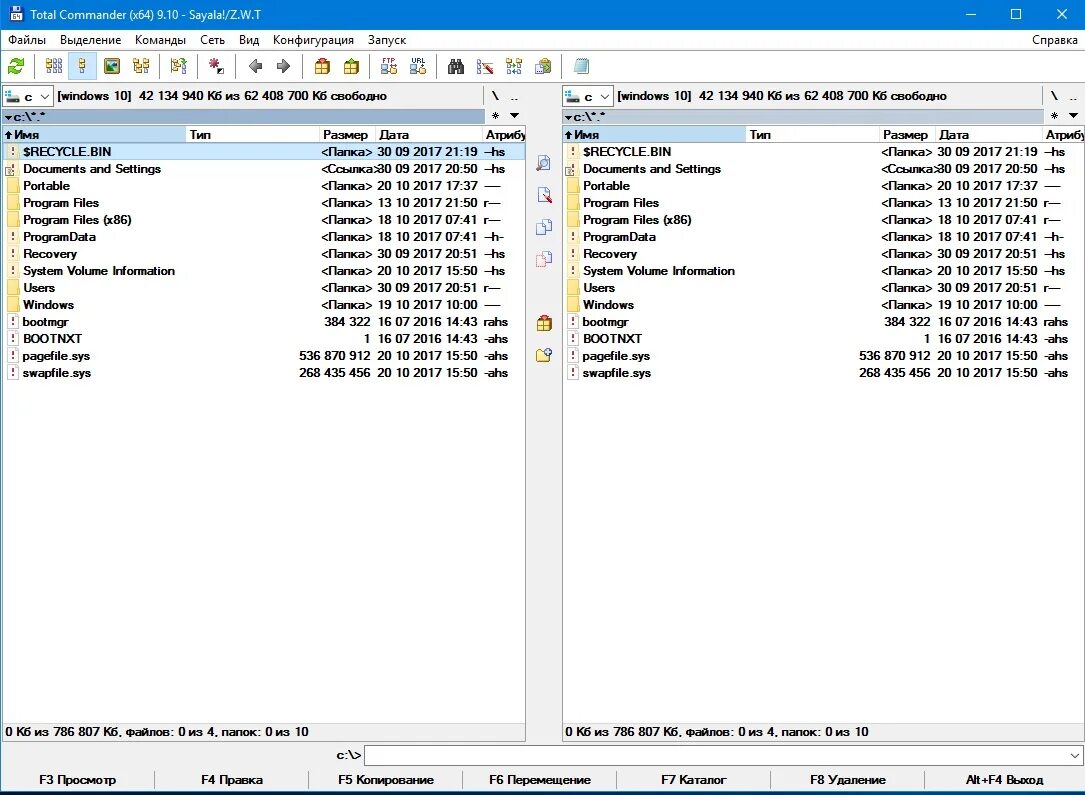
Task: Toggle the highlighted detailed view mode icon
Action: pyautogui.click(x=82, y=66)
